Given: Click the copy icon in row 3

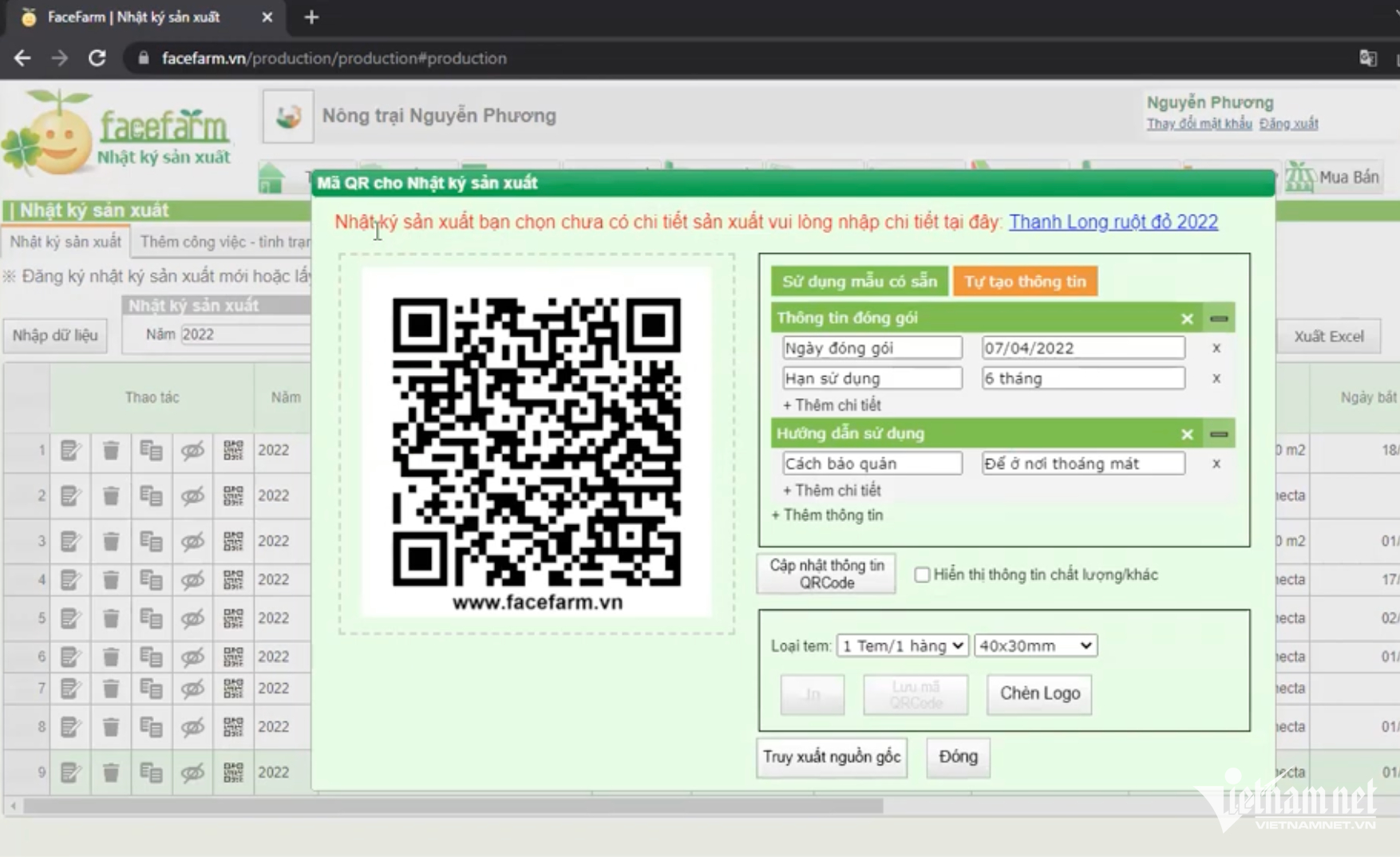Looking at the screenshot, I should [x=151, y=541].
